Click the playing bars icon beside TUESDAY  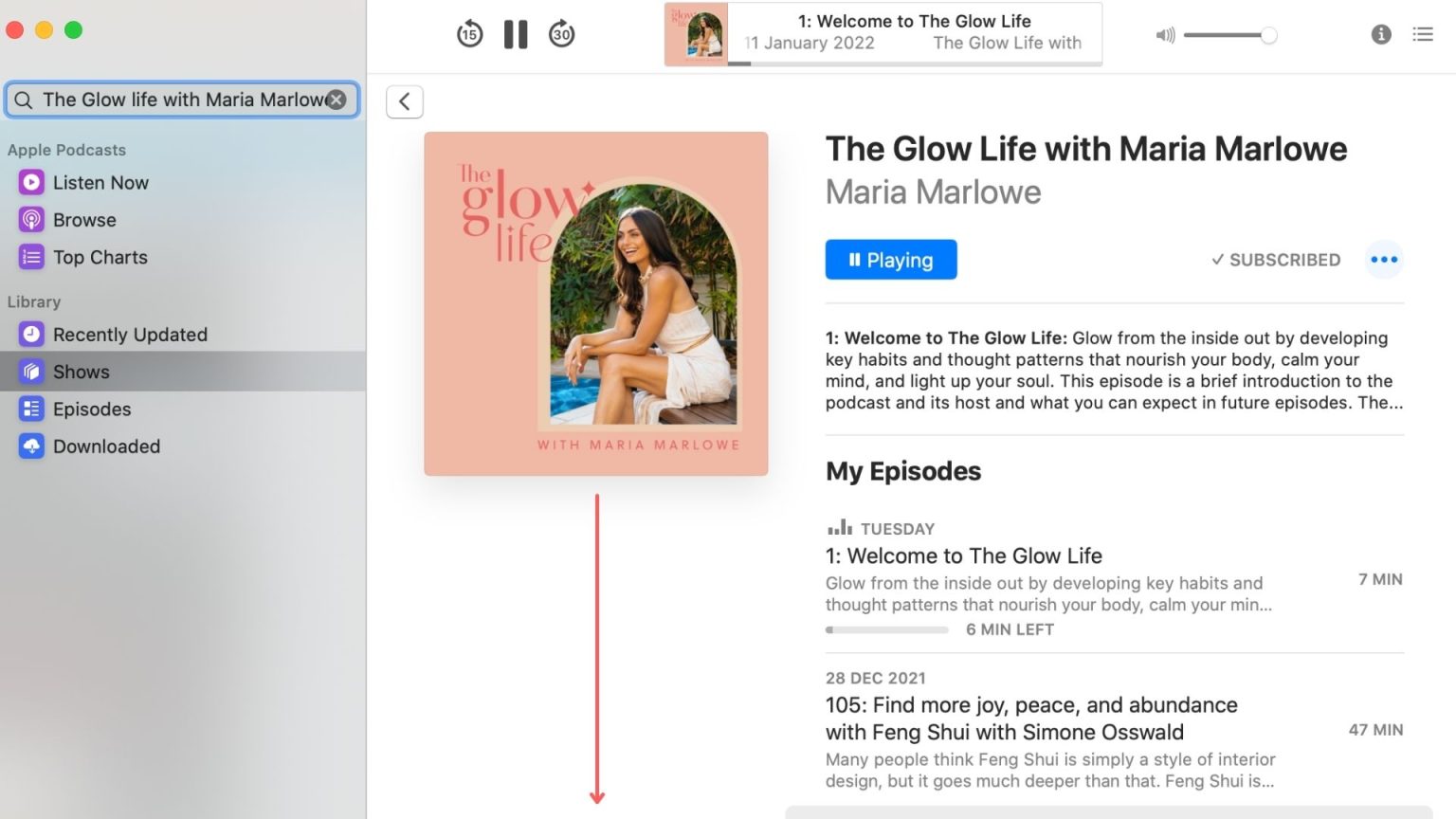840,527
